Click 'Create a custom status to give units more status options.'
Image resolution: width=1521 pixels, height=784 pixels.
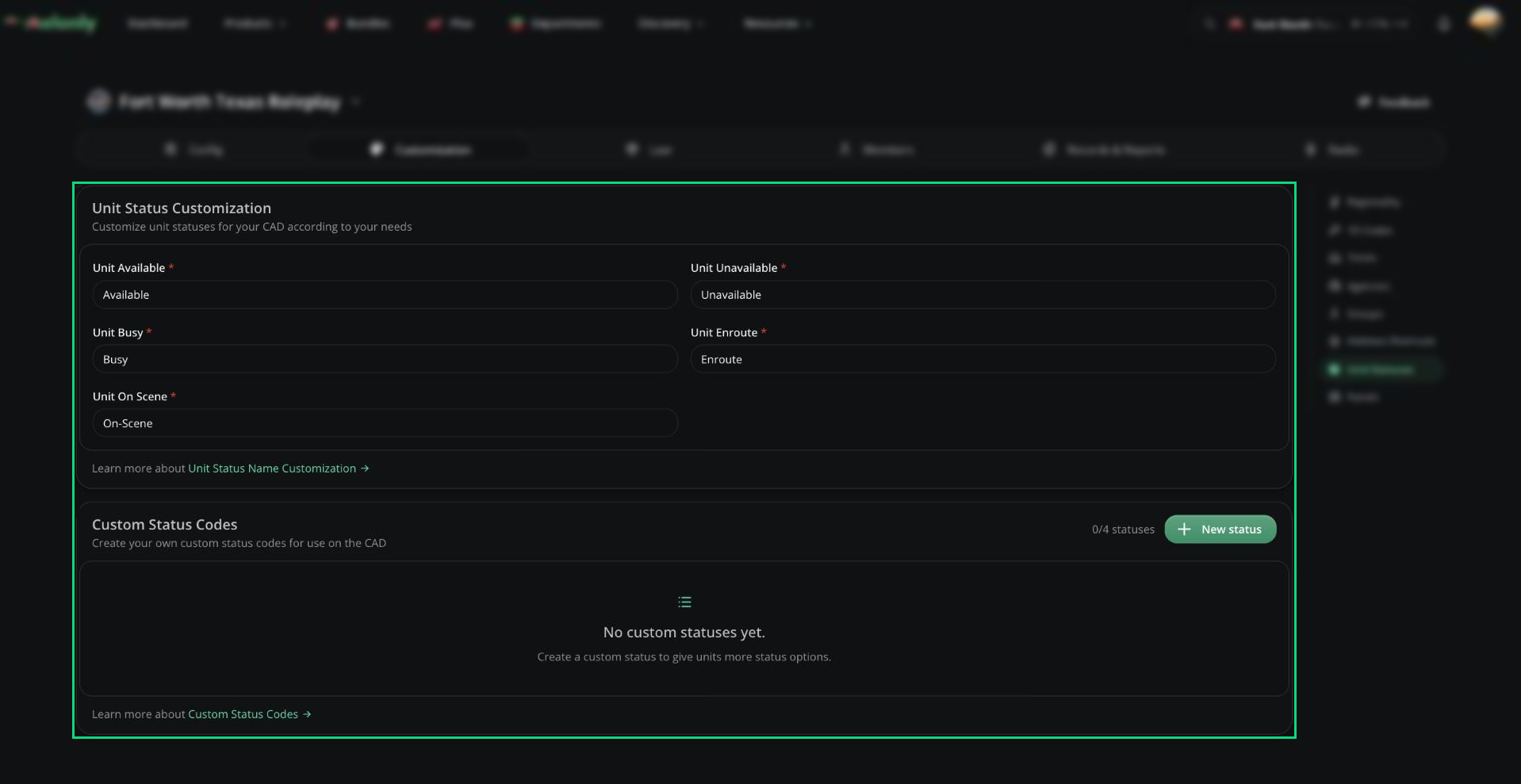click(x=684, y=657)
